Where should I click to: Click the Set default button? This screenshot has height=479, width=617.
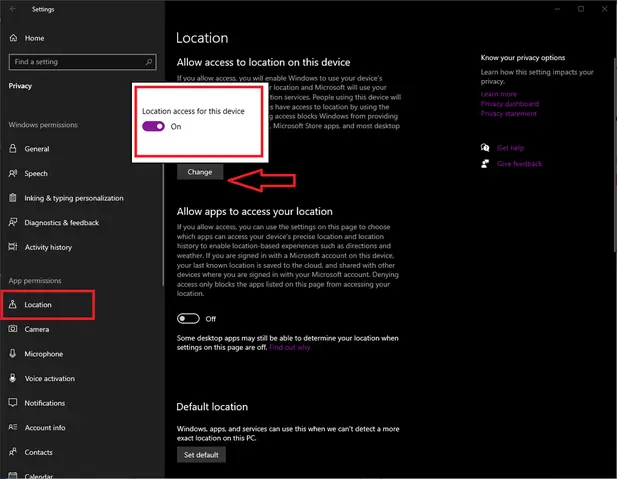tap(201, 455)
